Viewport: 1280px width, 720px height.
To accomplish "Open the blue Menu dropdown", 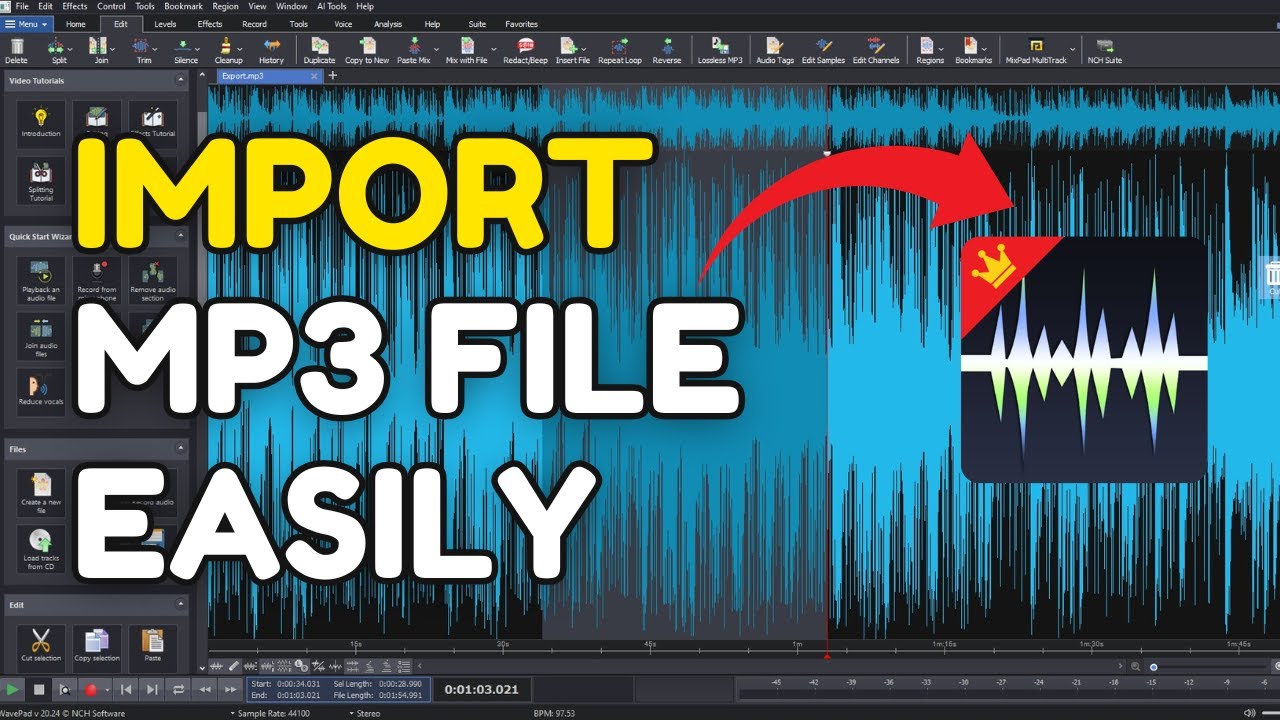I will (26, 23).
